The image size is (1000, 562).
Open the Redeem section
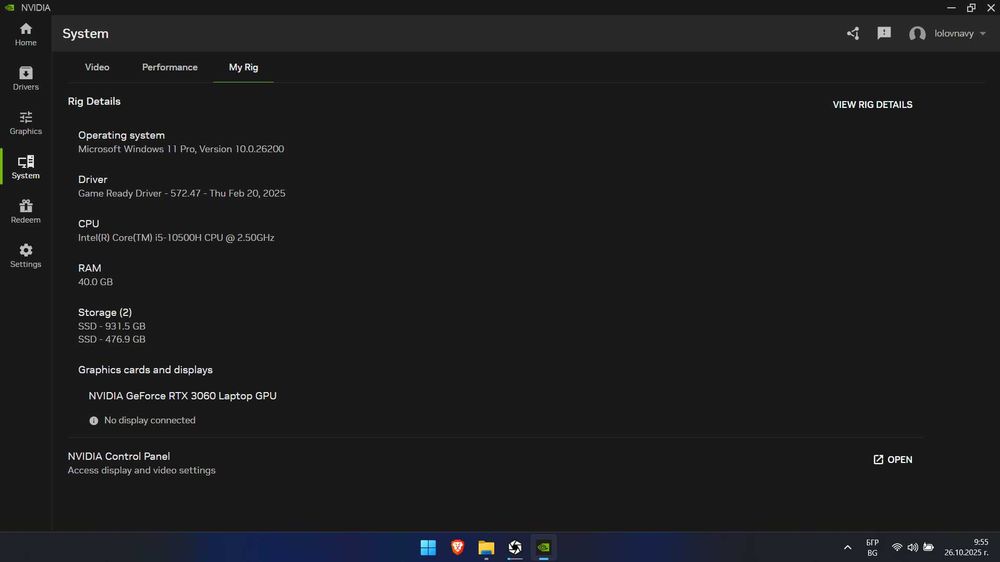26,211
